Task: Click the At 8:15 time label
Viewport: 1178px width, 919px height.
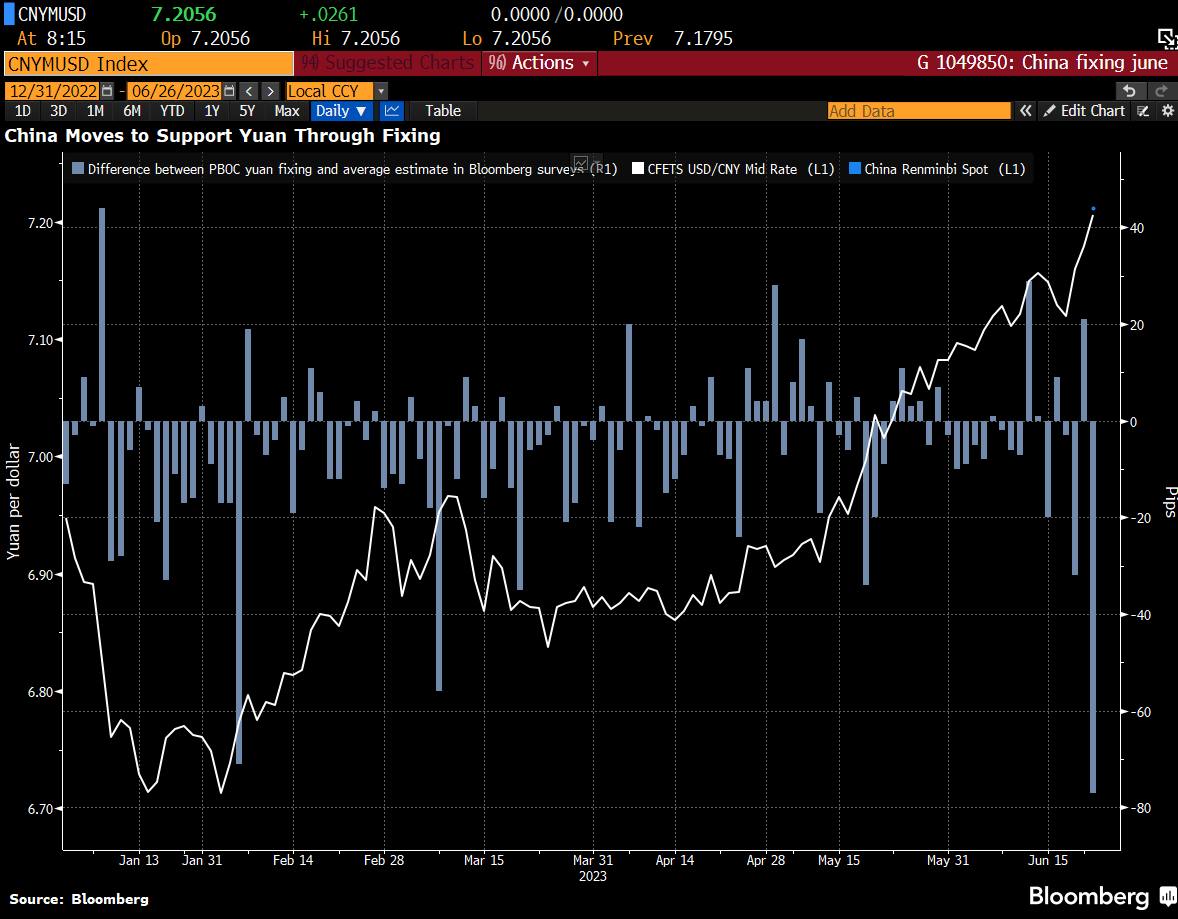Action: point(51,38)
